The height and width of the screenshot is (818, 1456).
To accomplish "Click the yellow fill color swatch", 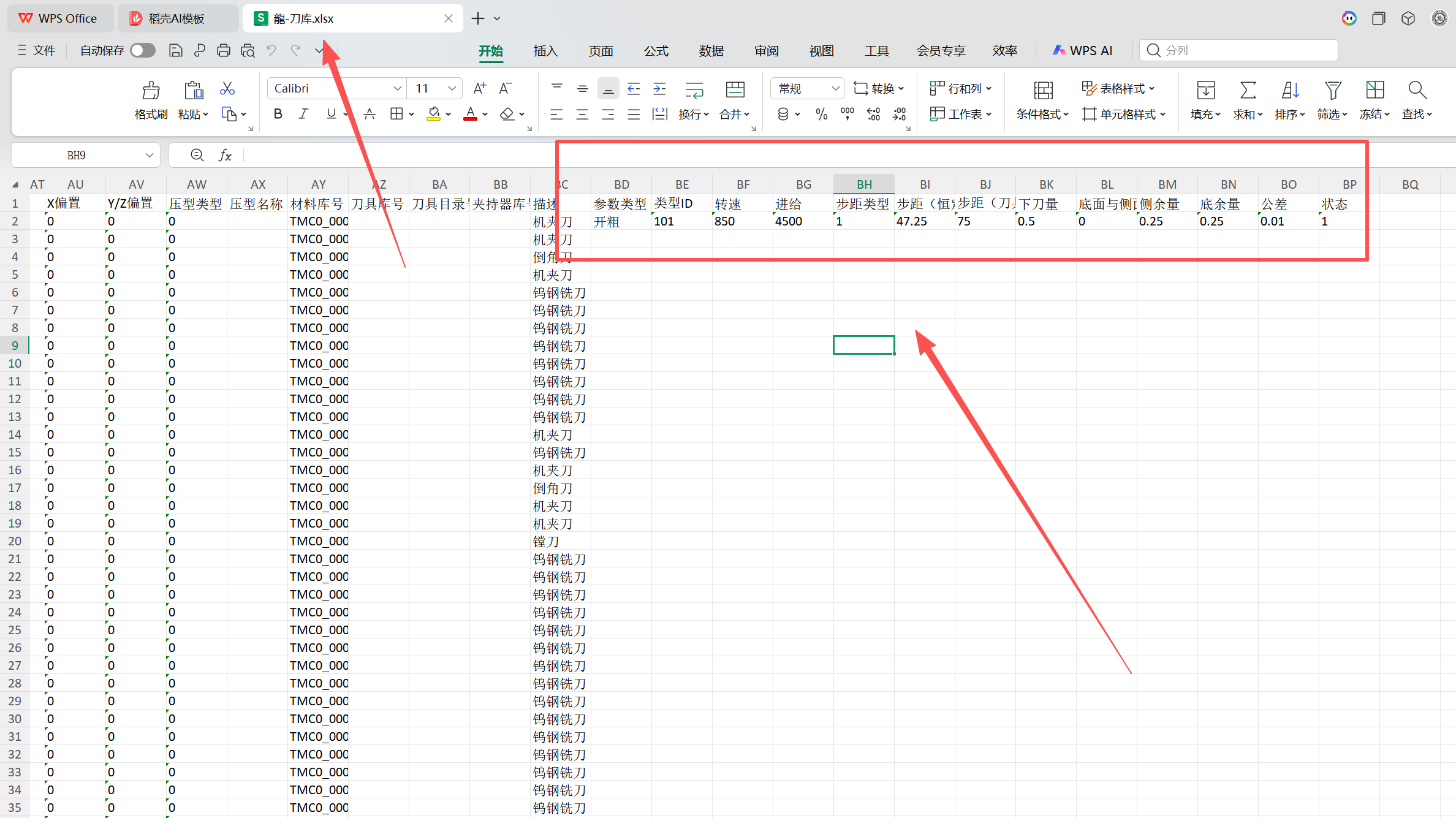I will pos(434,114).
